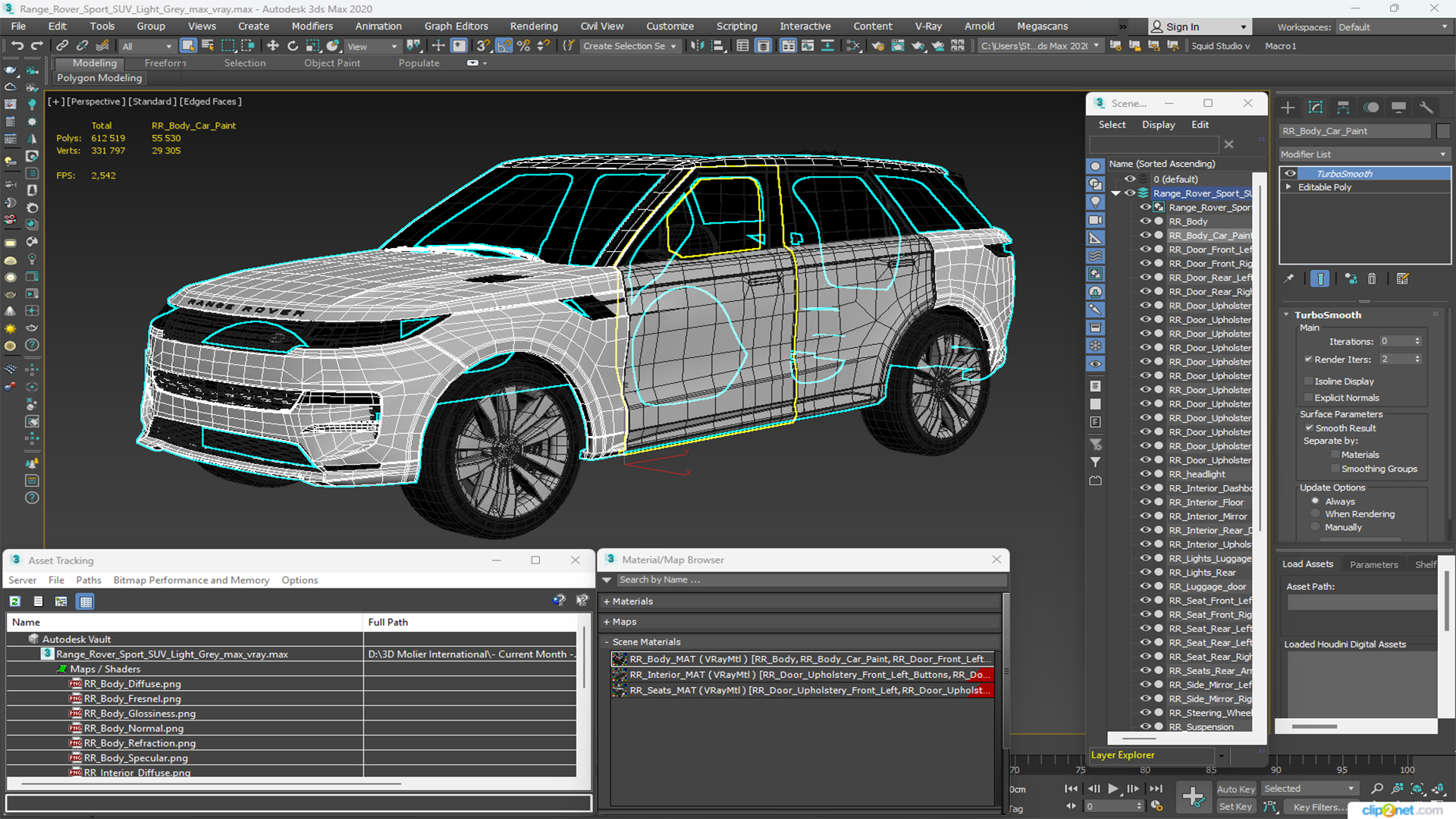
Task: Play the animation
Action: pos(1112,789)
